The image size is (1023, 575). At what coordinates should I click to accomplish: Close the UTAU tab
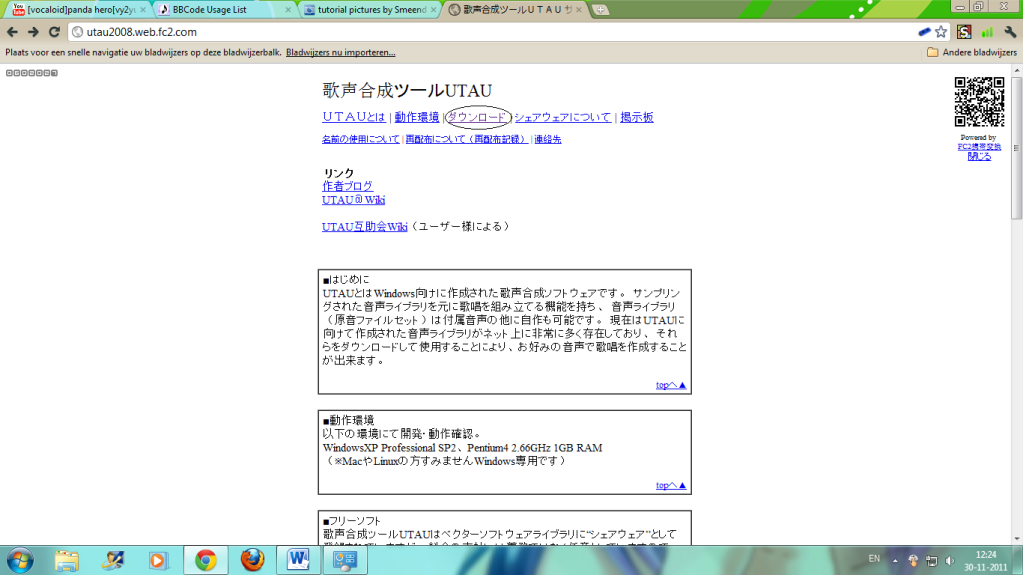pos(579,10)
